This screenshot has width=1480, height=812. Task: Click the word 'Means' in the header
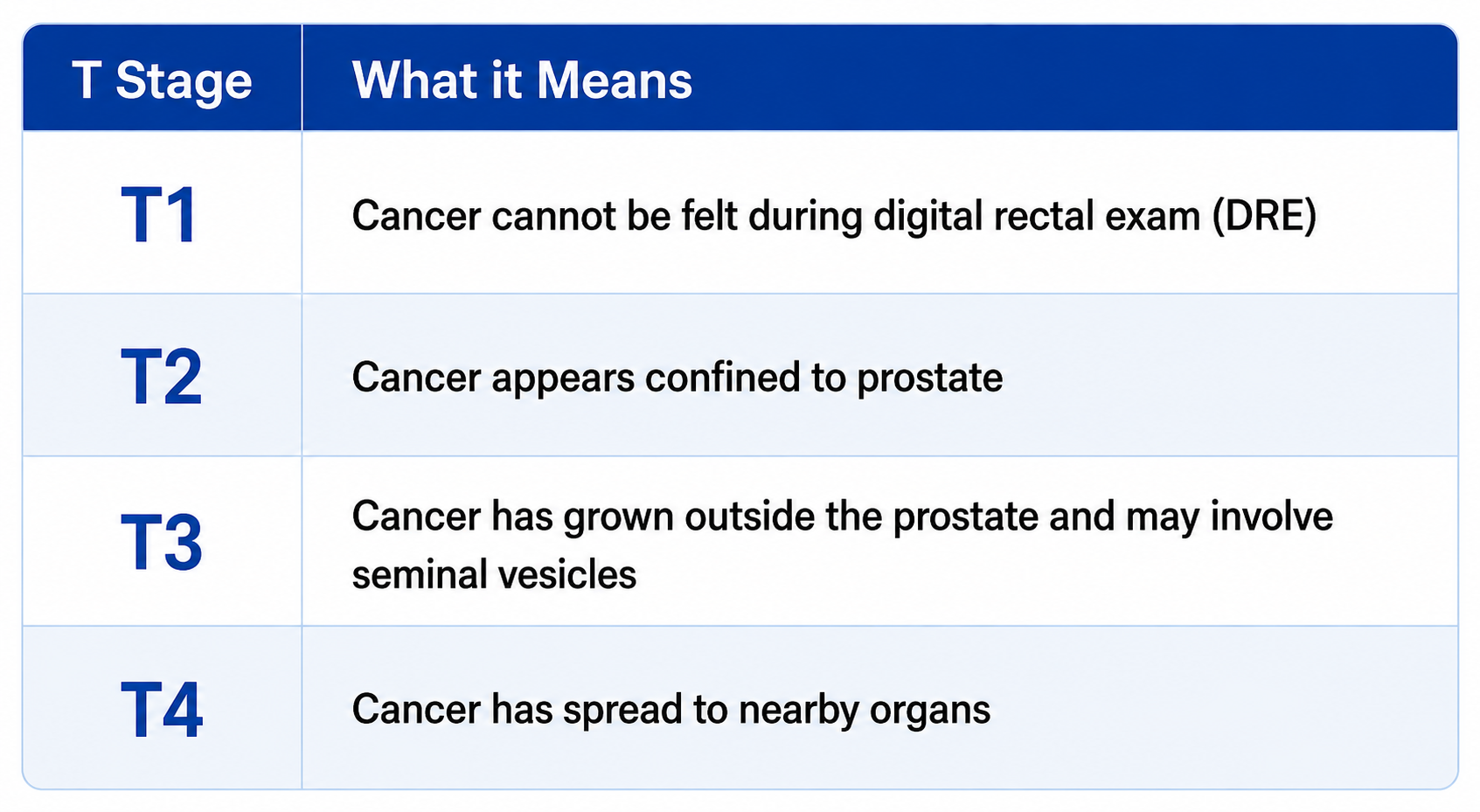point(615,80)
